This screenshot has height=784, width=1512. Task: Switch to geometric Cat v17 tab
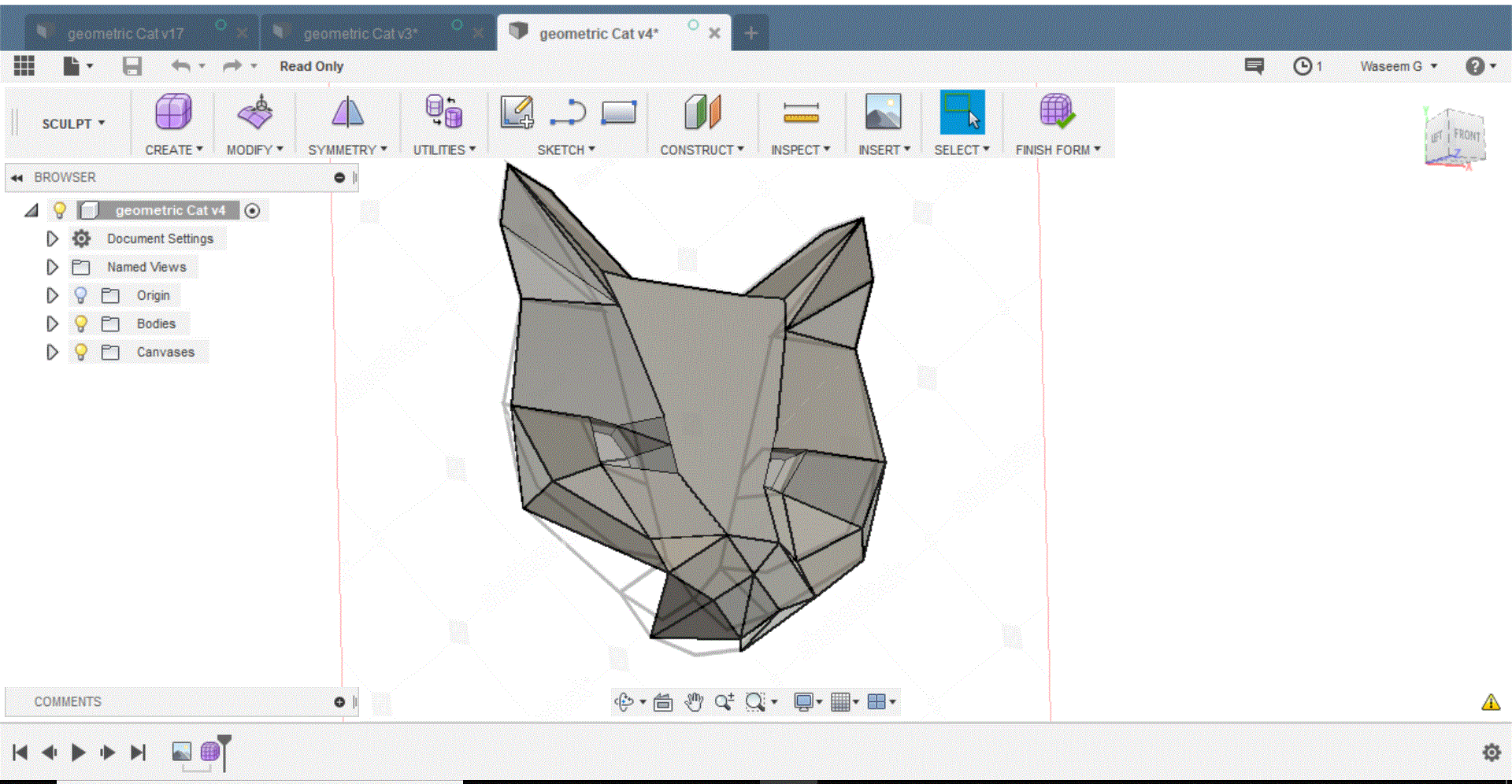coord(126,34)
